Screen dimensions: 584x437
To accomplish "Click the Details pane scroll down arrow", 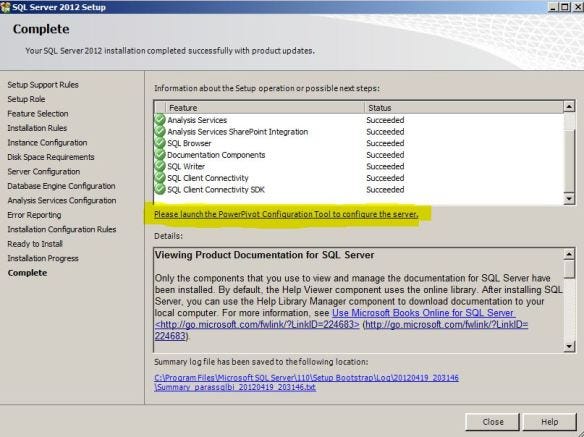I will 569,346.
